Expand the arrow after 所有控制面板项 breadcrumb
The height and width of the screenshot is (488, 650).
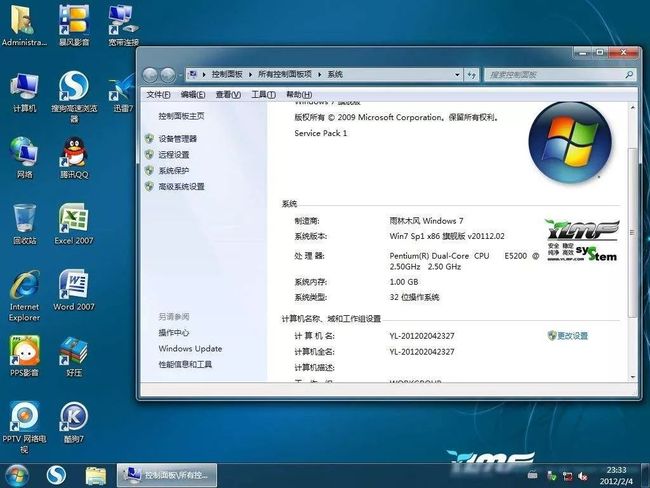pos(320,75)
